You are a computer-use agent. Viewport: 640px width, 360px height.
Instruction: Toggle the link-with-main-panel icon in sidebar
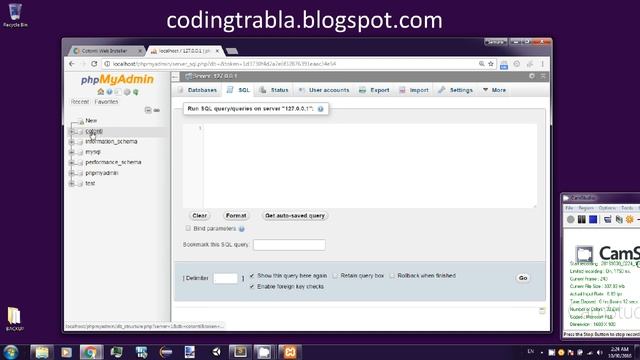point(157,110)
